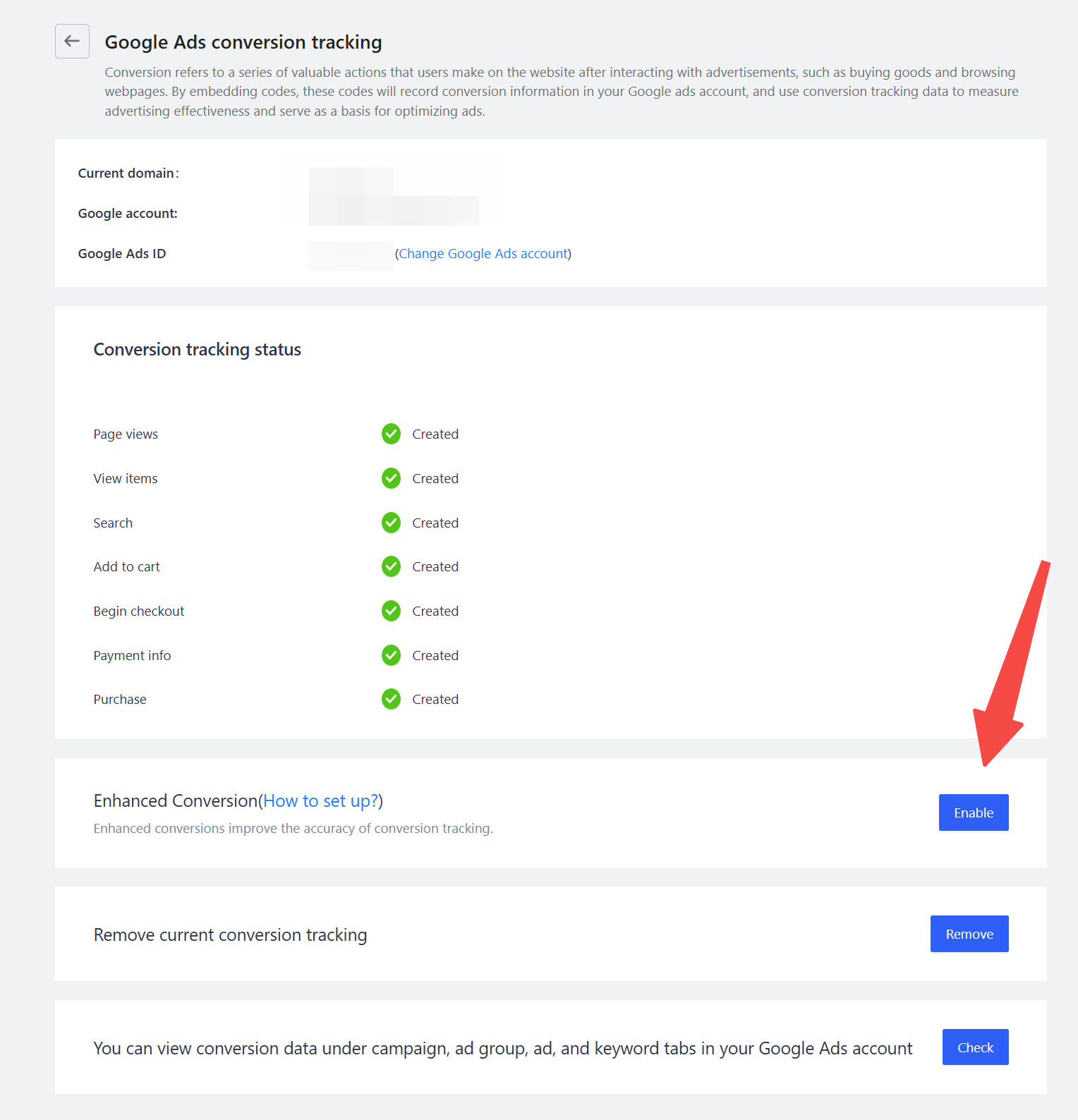Click Created status for Search
The width and height of the screenshot is (1078, 1120).
click(435, 523)
